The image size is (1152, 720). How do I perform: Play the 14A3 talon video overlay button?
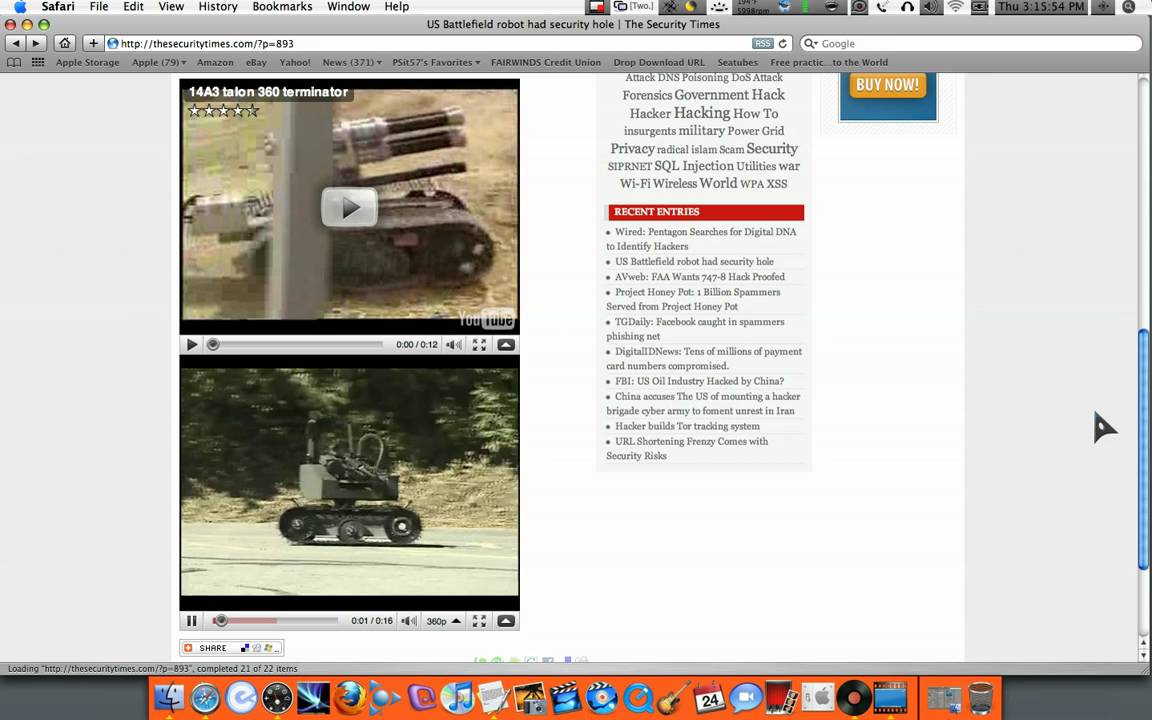click(x=350, y=207)
